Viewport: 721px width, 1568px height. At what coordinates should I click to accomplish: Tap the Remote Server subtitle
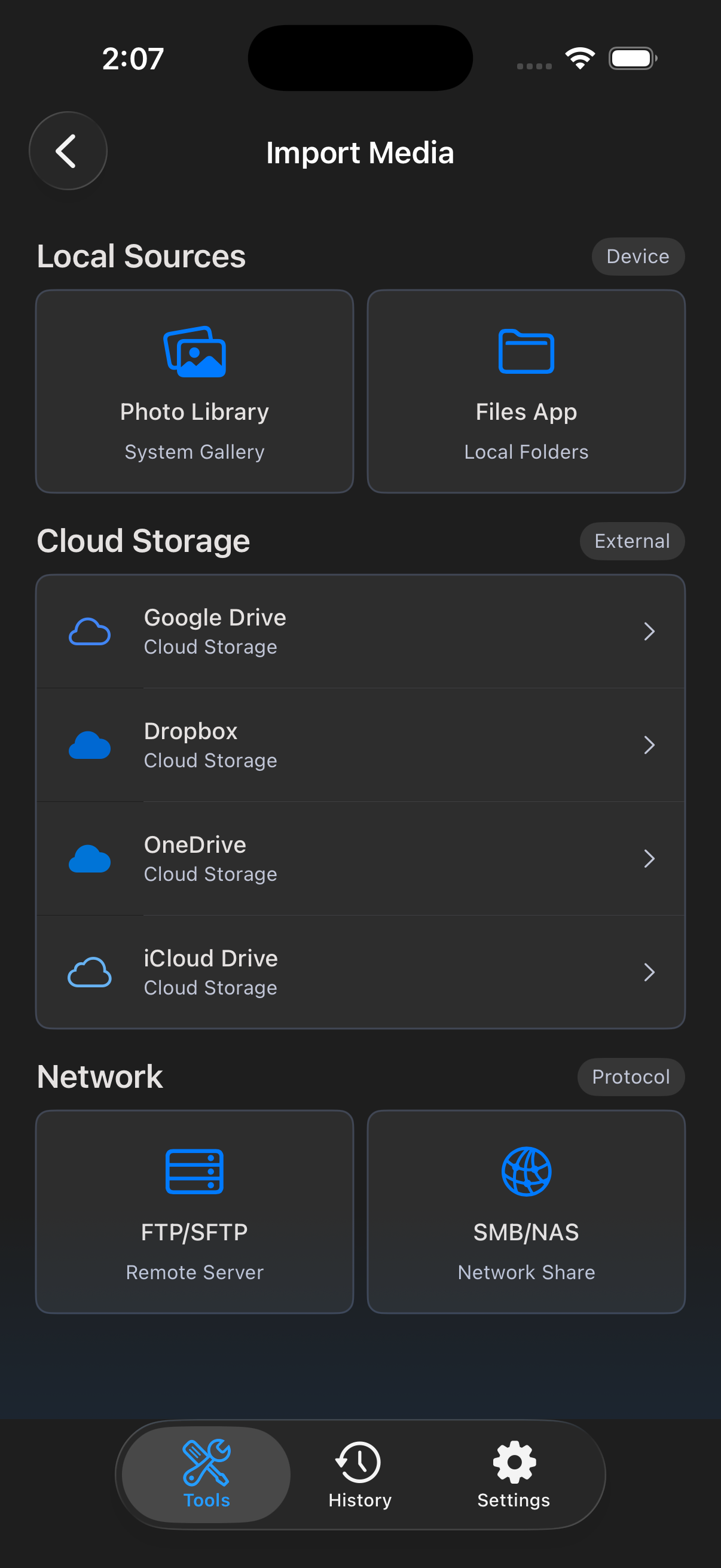[195, 1273]
